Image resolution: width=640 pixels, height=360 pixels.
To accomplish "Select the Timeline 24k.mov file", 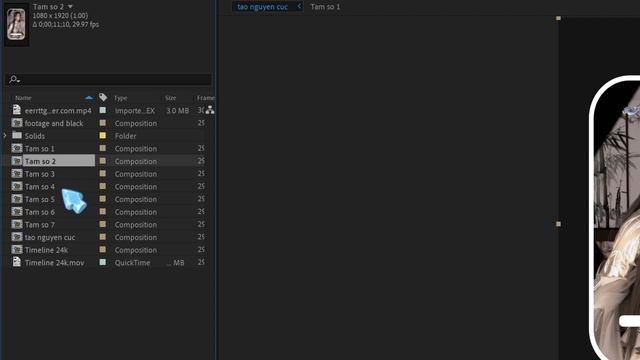I will tap(54, 262).
